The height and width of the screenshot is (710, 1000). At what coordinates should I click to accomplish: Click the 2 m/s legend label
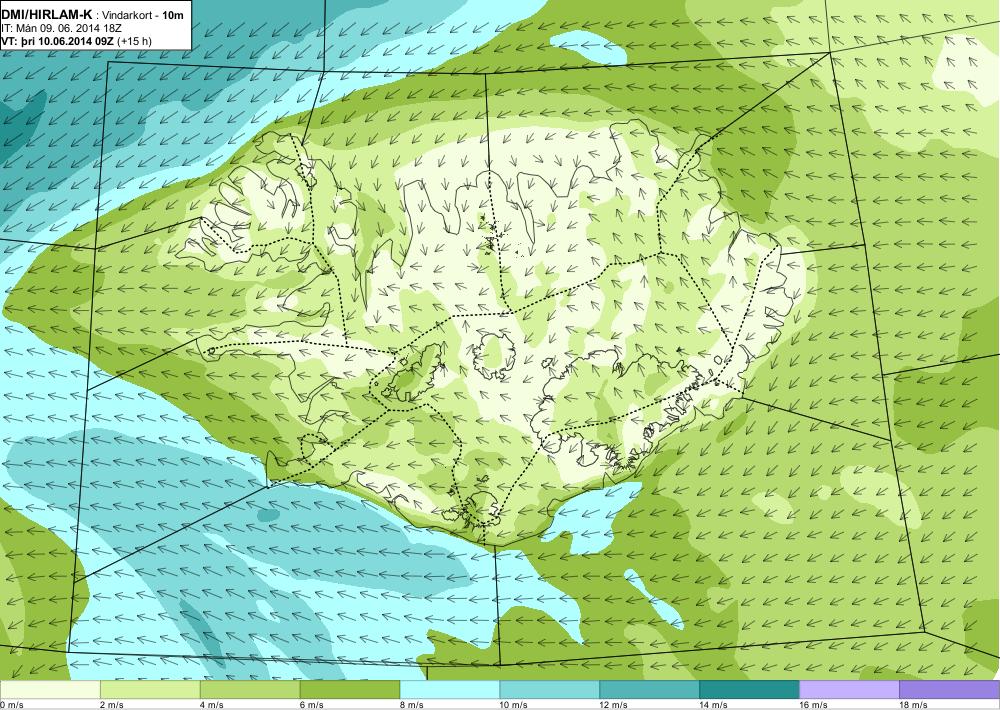[x=112, y=705]
